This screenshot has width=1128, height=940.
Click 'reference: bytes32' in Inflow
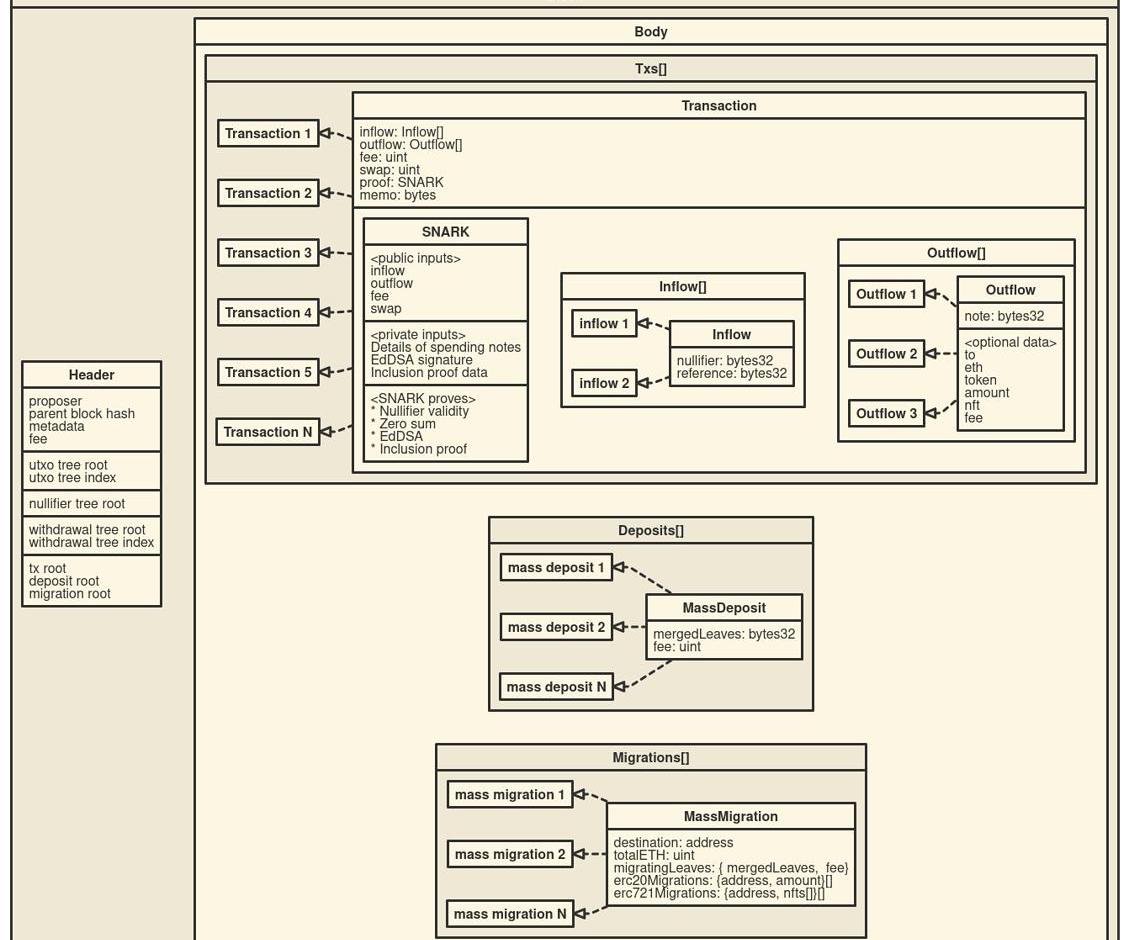tap(732, 374)
